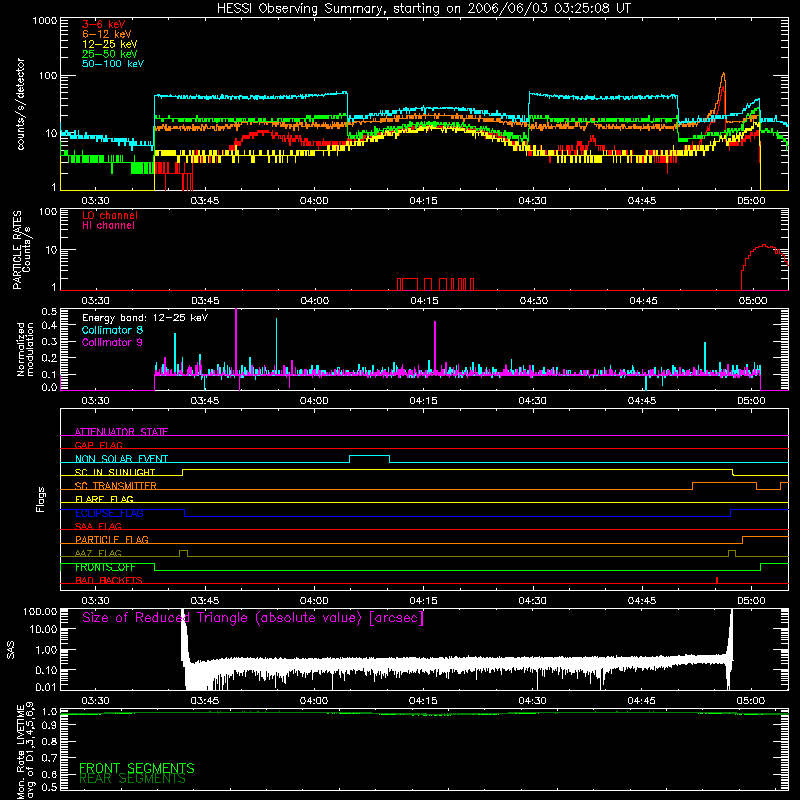
Task: Click the BAD PACKETS flag label
Action: tap(109, 580)
